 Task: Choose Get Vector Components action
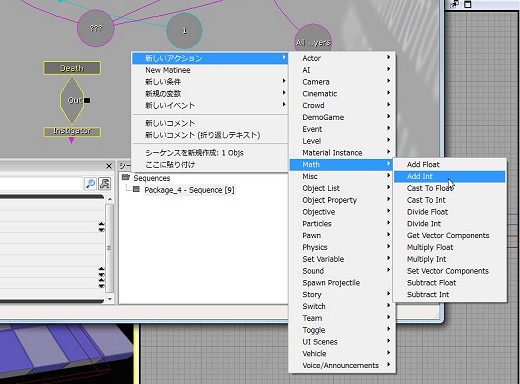(450, 235)
